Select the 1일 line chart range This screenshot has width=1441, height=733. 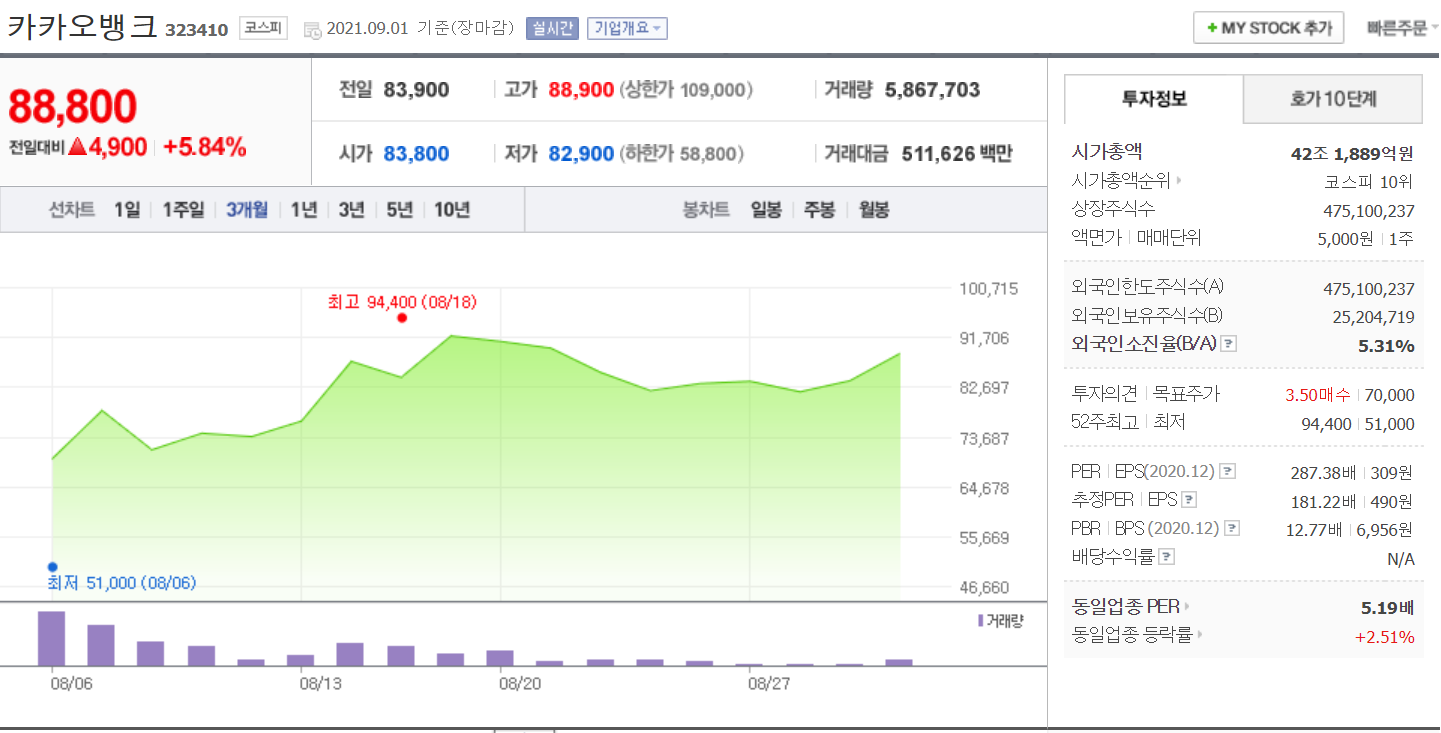[x=127, y=210]
